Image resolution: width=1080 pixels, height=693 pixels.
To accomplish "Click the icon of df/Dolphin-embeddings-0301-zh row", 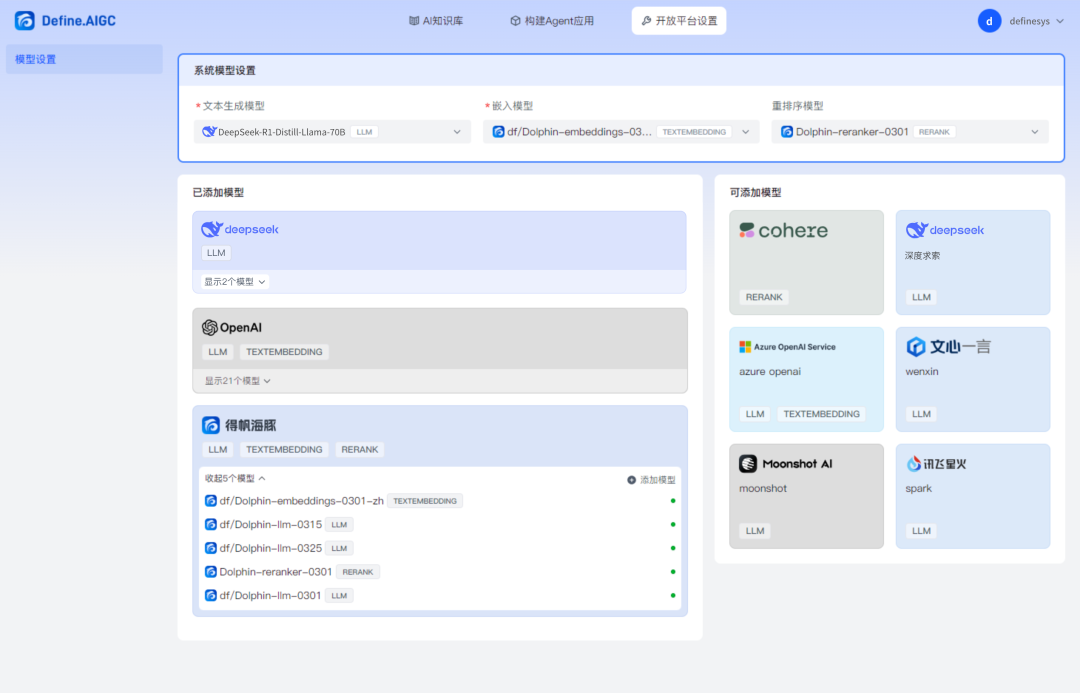I will [x=211, y=501].
